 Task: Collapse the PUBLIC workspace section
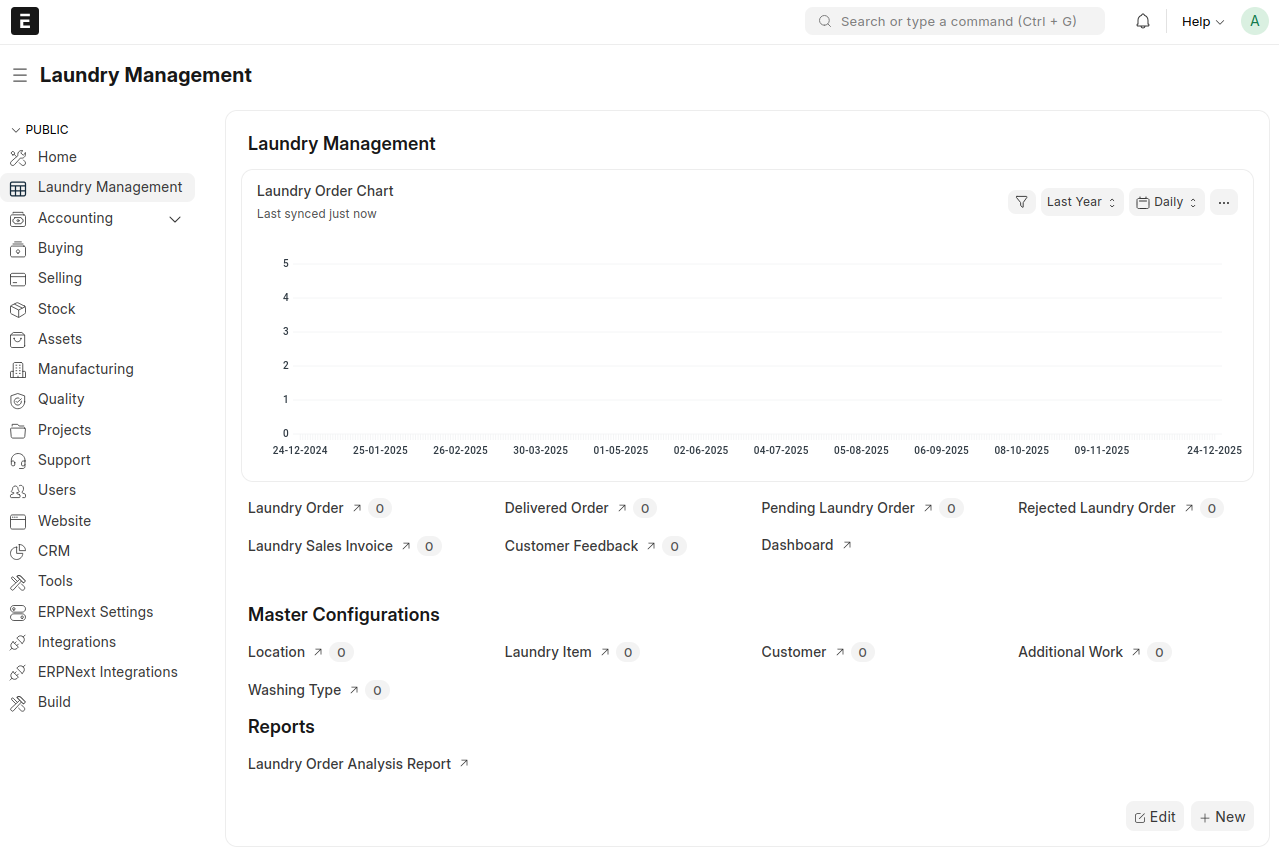click(15, 129)
